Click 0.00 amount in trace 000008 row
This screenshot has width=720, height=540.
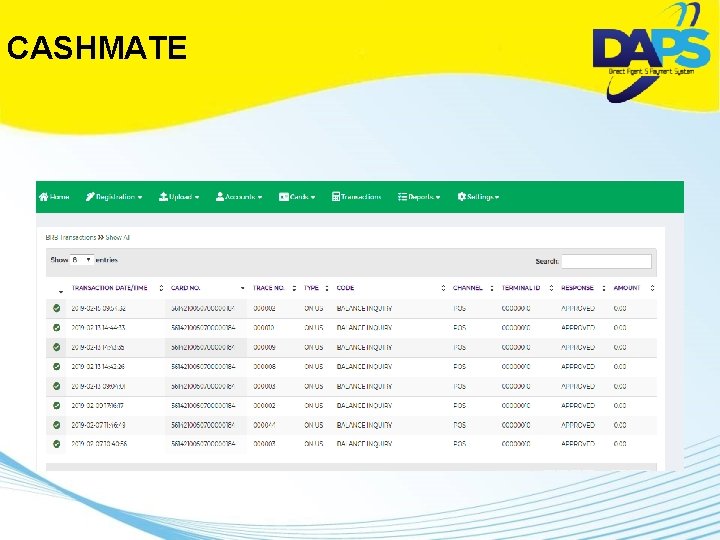click(620, 367)
